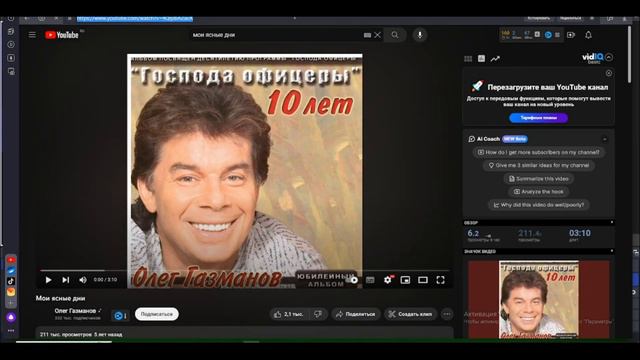Open the vidIQ trending chart icon
This screenshot has height=360, width=640.
tap(495, 59)
